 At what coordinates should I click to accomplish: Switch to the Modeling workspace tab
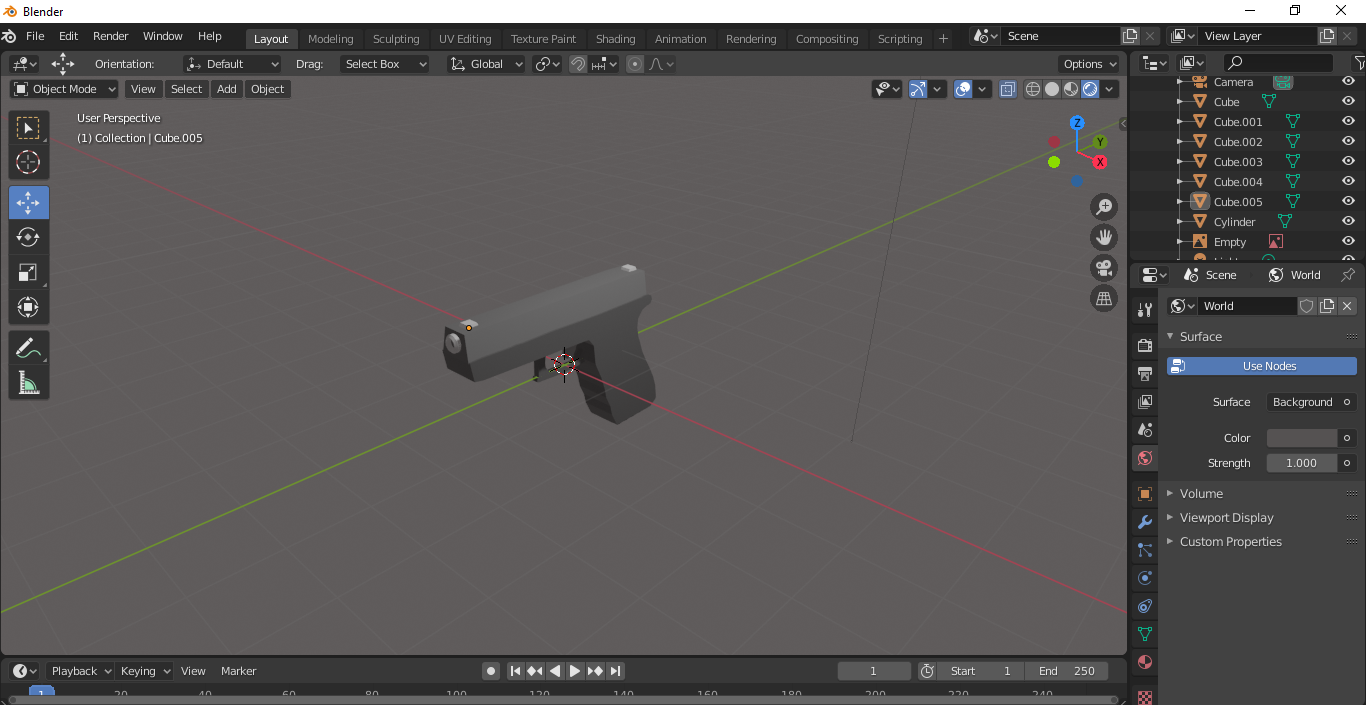[x=331, y=39]
